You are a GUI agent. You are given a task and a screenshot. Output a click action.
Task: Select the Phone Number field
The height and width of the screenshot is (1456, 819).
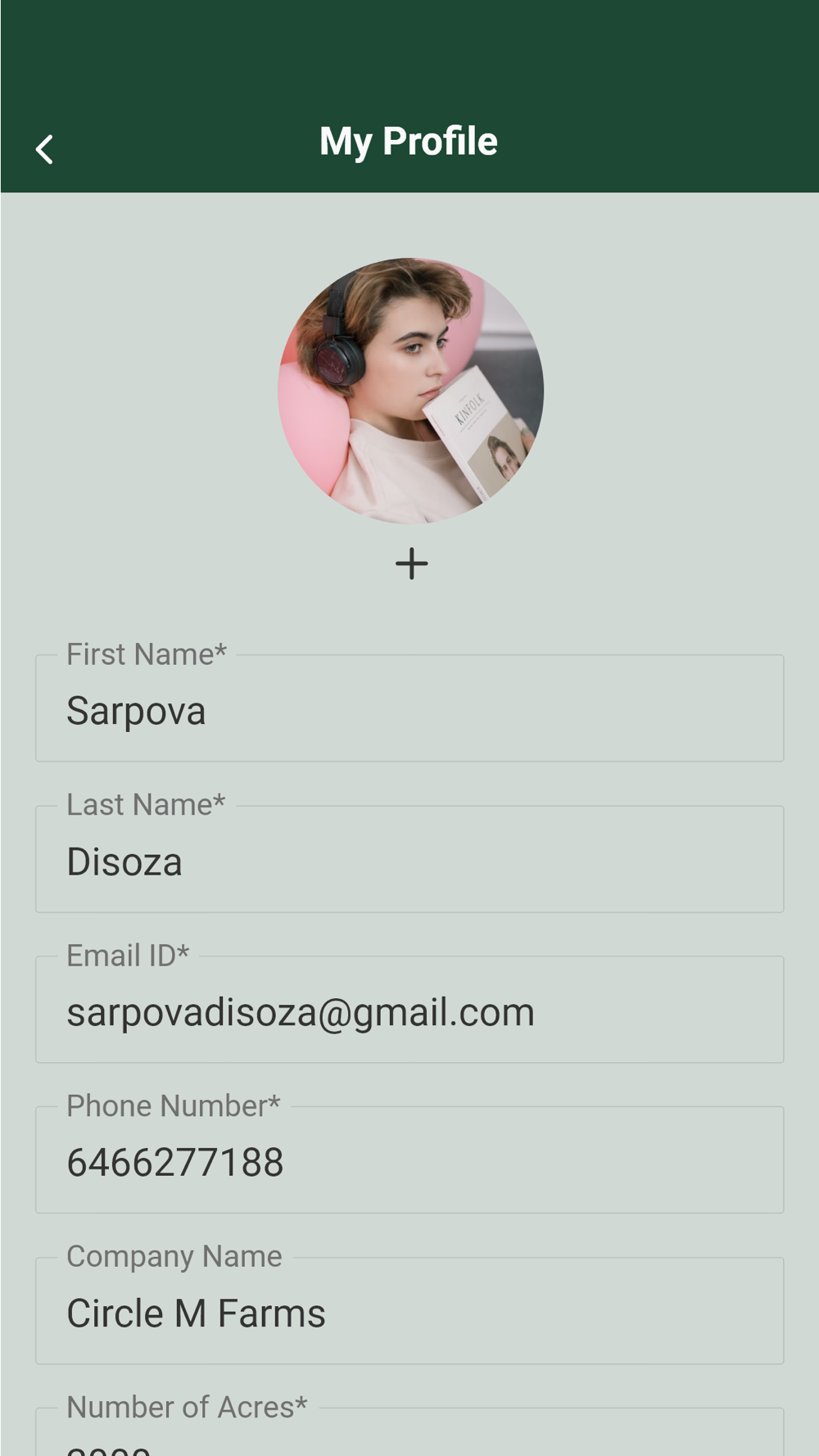pos(409,1160)
